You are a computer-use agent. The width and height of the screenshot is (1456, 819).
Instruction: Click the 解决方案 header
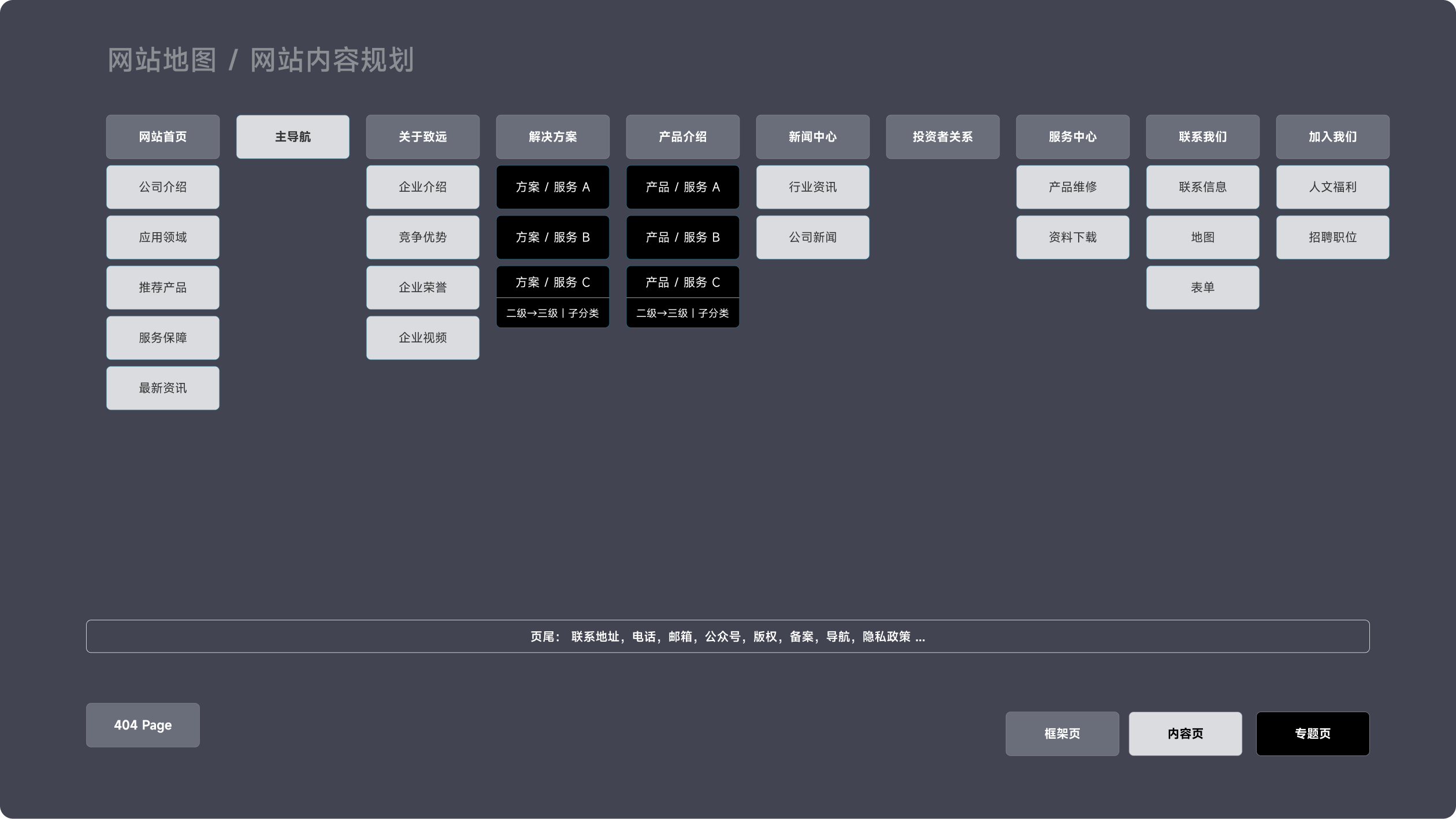pos(552,137)
